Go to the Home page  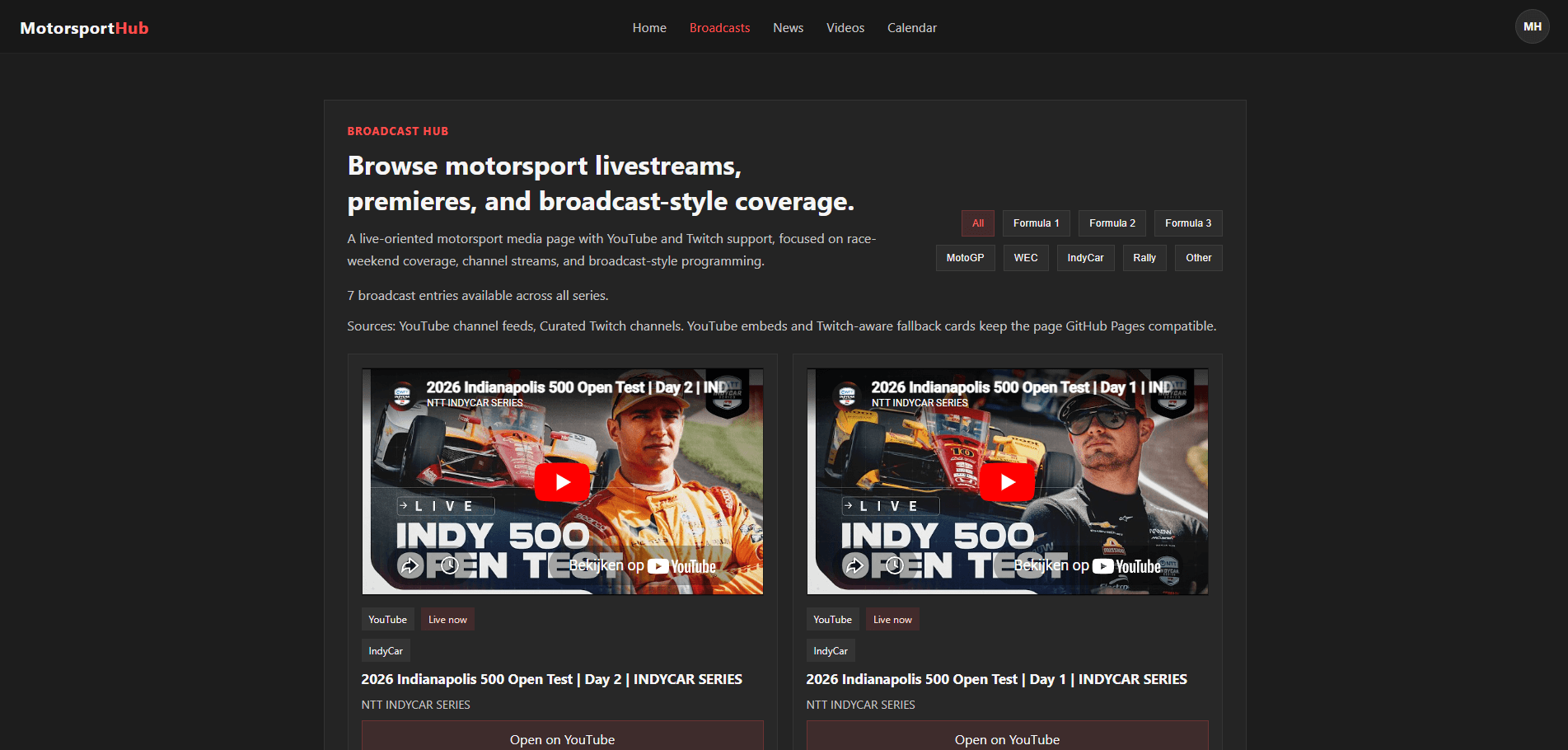[x=649, y=28]
